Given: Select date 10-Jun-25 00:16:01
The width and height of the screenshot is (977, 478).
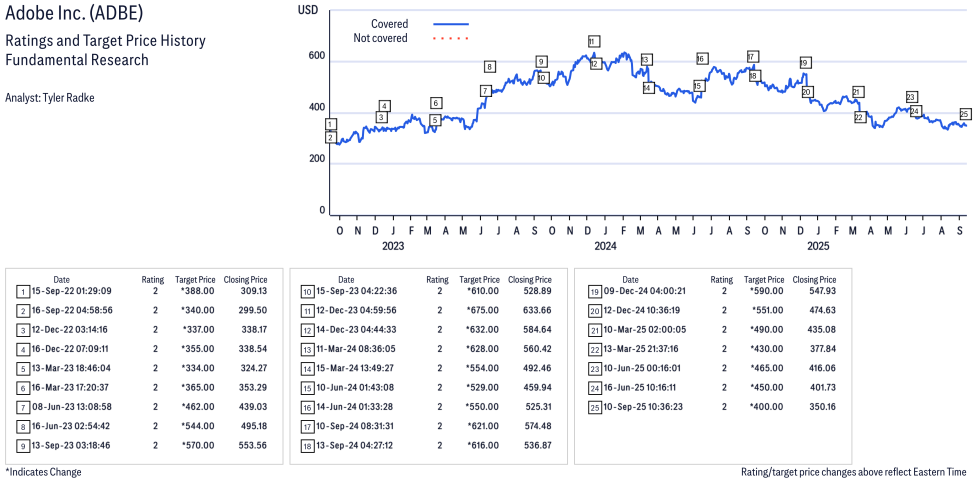Looking at the screenshot, I should pos(644,368).
